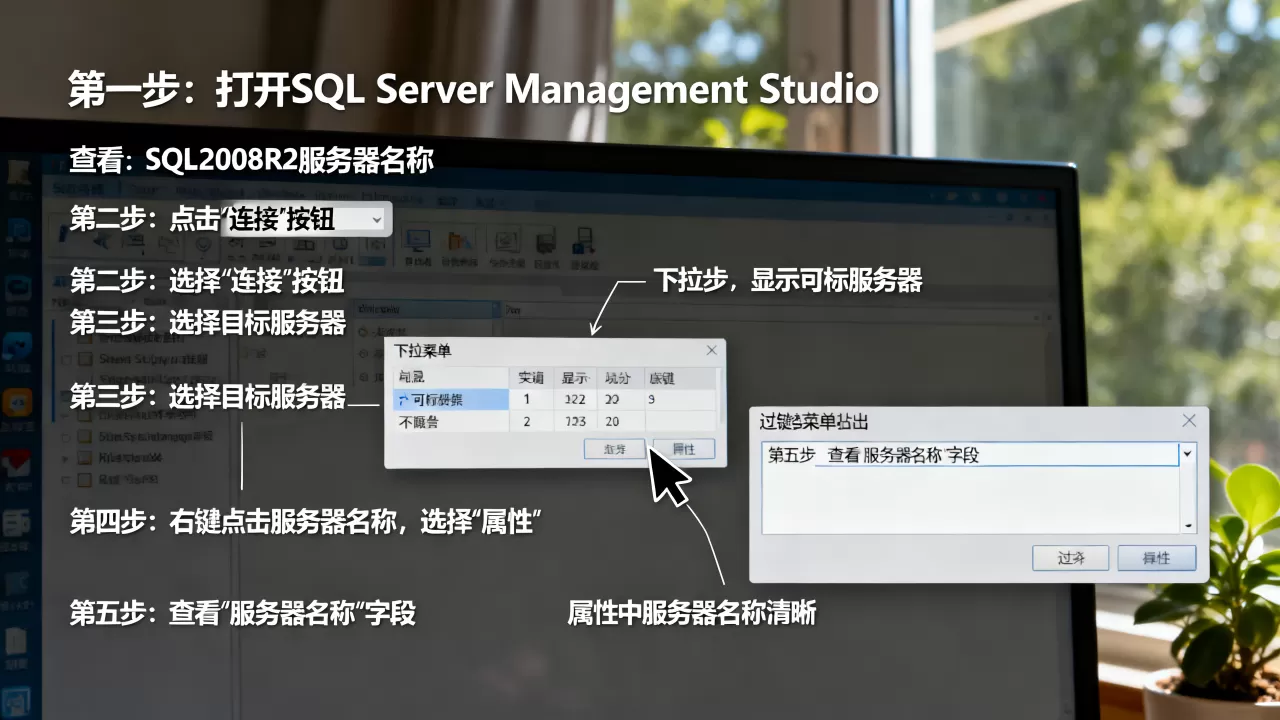Click the 属性 button in right dialog
The height and width of the screenshot is (720, 1280).
point(1156,558)
